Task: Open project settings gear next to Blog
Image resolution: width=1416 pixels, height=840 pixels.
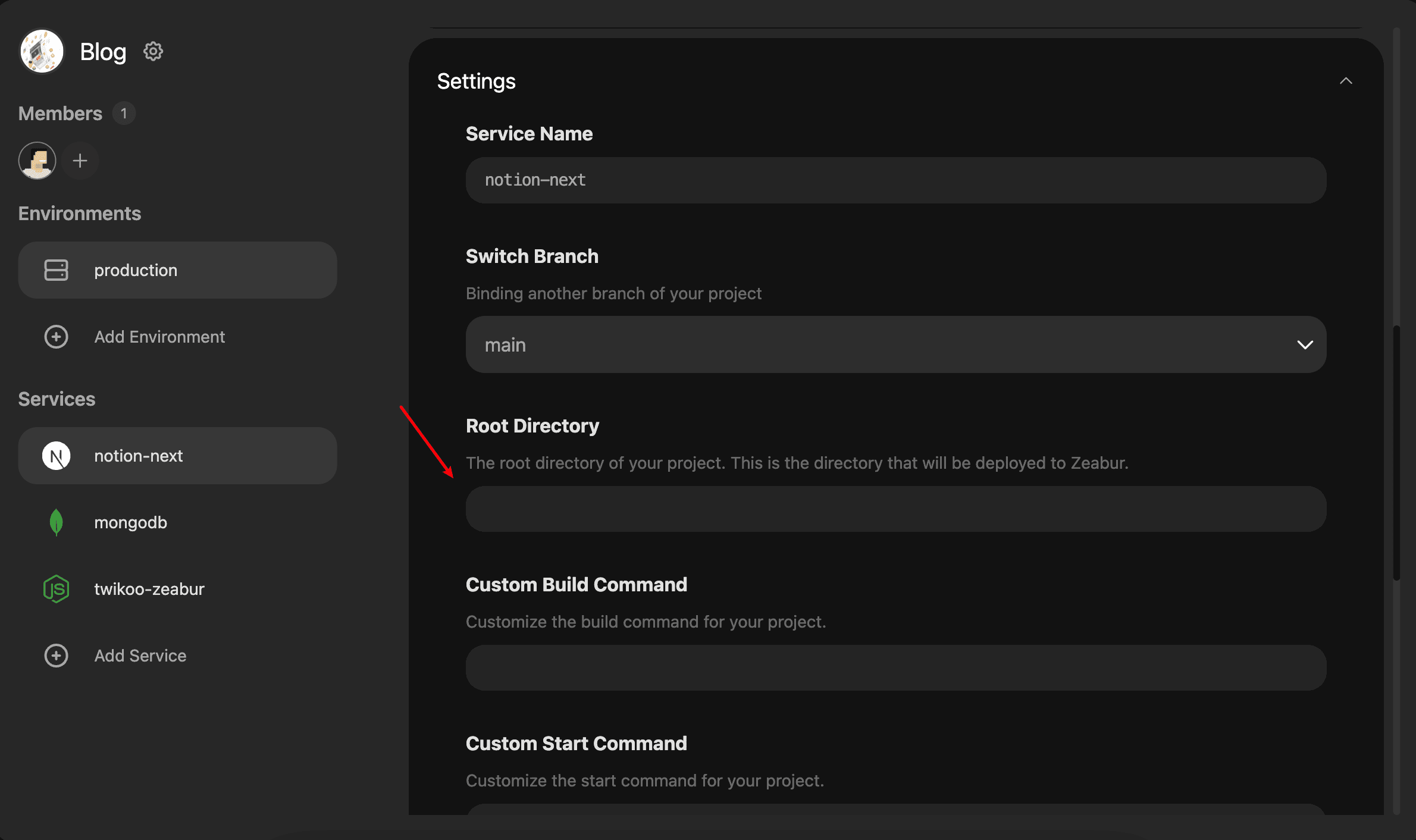Action: pos(153,52)
